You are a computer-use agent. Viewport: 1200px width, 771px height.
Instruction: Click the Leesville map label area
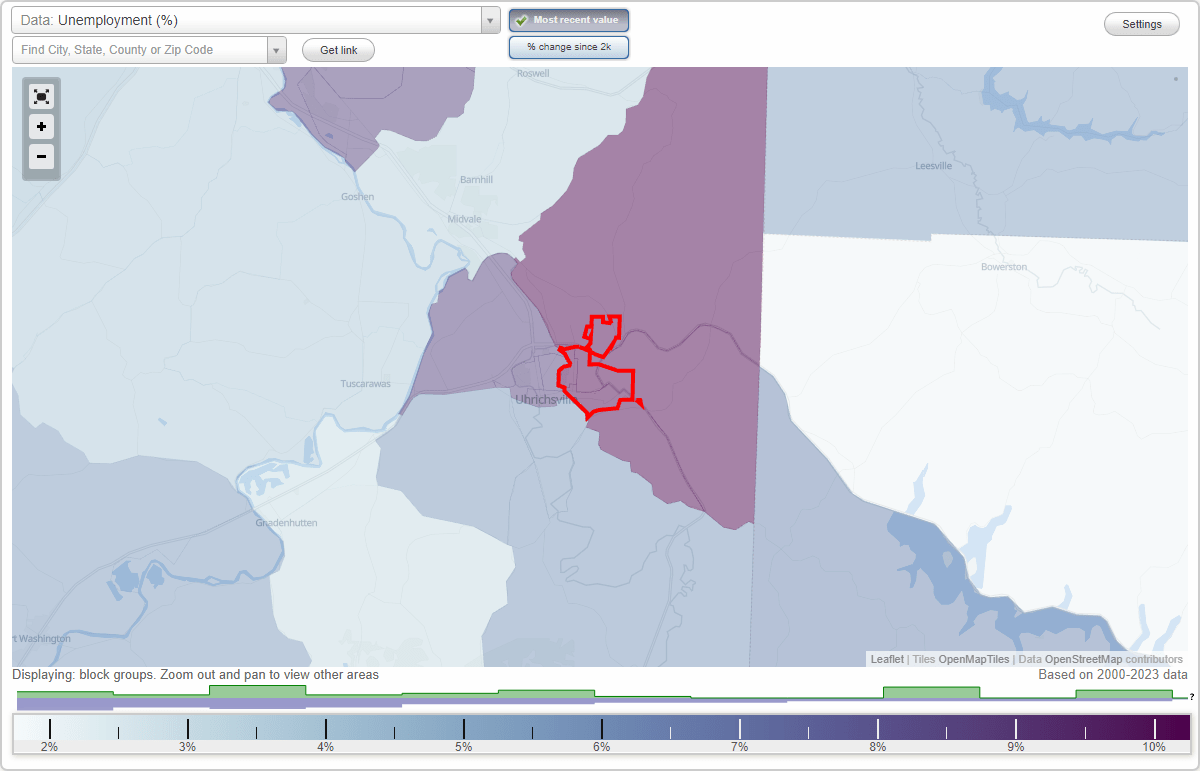(932, 166)
